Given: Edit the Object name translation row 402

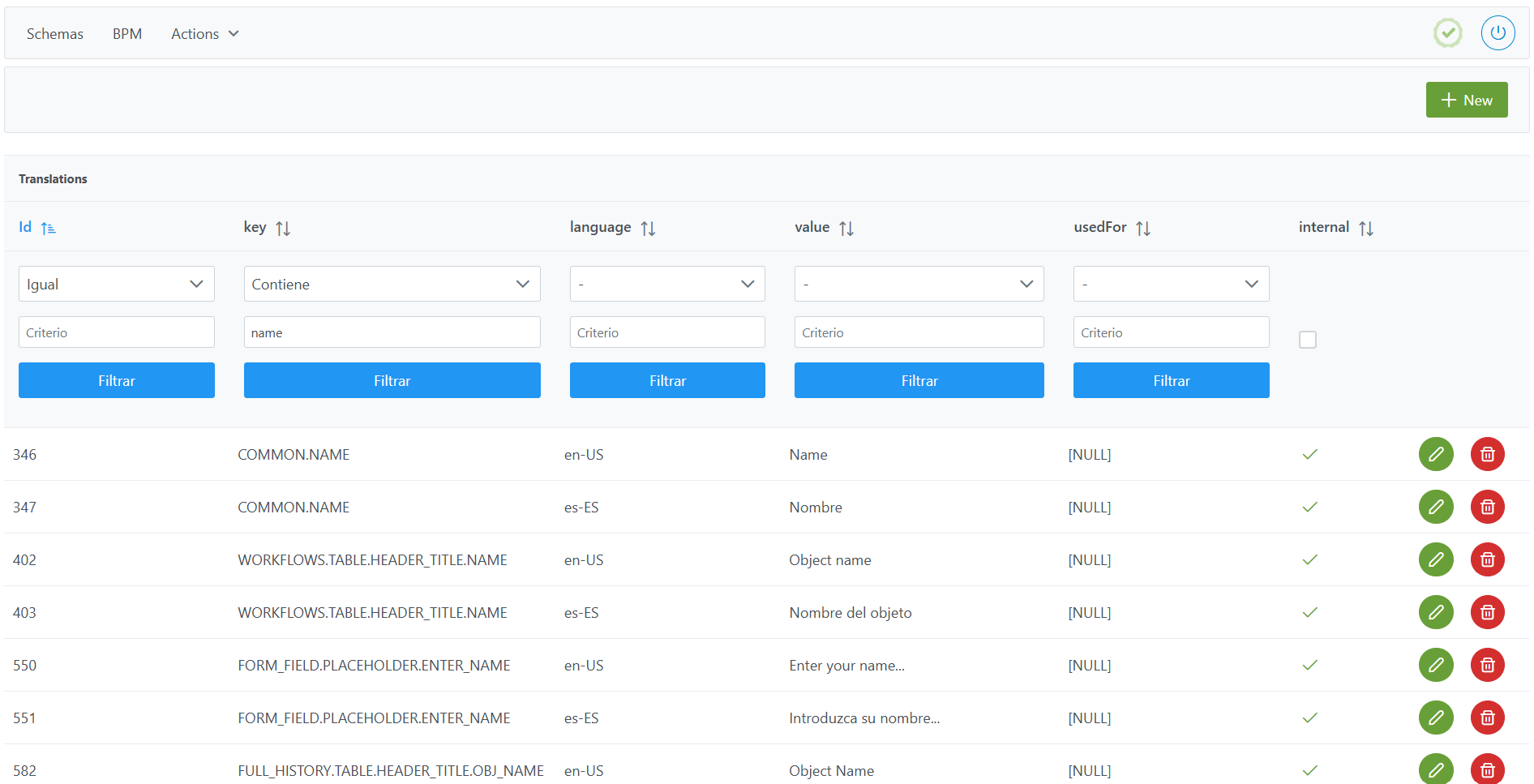Looking at the screenshot, I should point(1435,559).
